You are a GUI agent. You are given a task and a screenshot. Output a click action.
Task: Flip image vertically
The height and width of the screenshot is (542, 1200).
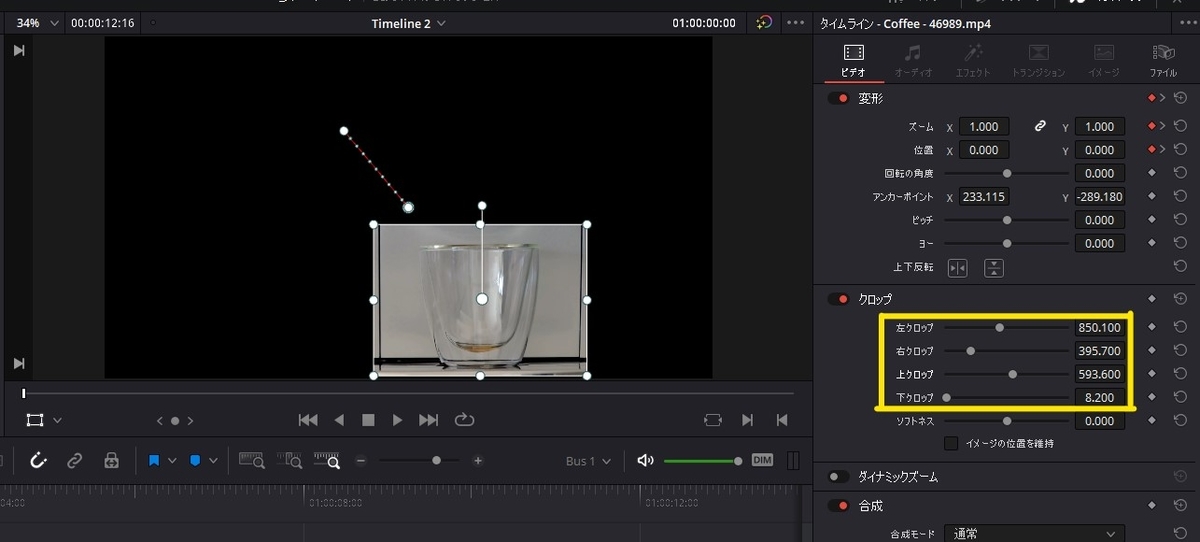pyautogui.click(x=994, y=267)
